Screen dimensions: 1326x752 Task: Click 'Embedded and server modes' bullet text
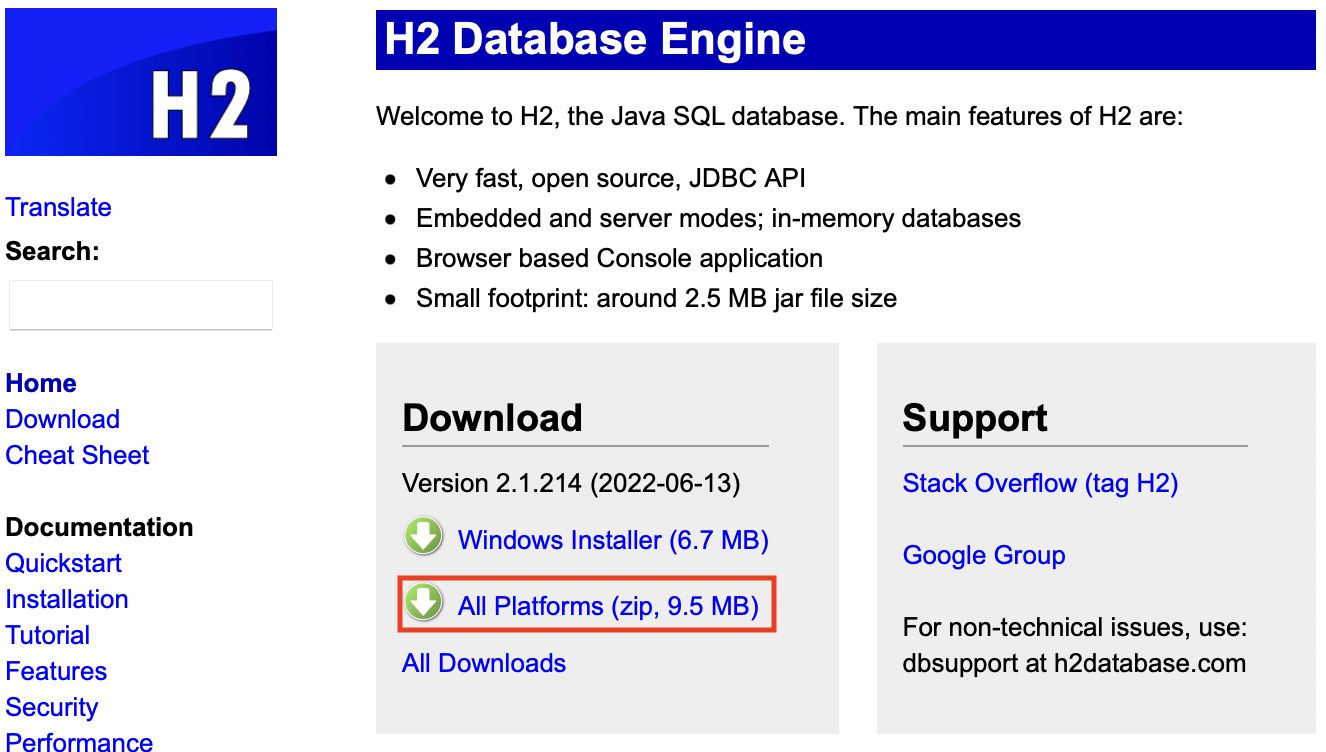pyautogui.click(x=588, y=219)
